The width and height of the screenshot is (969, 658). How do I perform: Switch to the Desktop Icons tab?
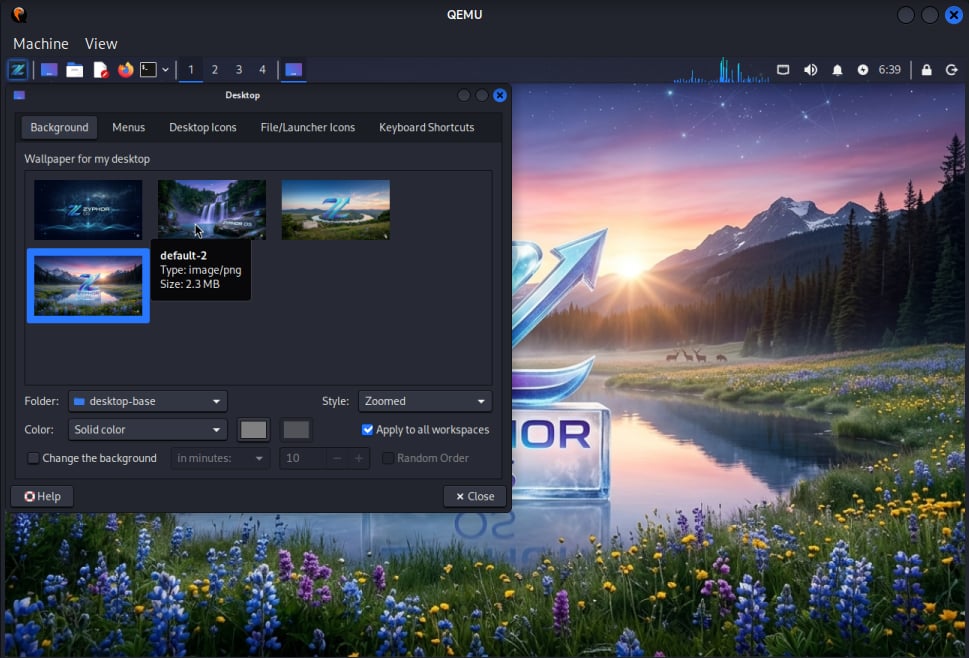click(202, 127)
